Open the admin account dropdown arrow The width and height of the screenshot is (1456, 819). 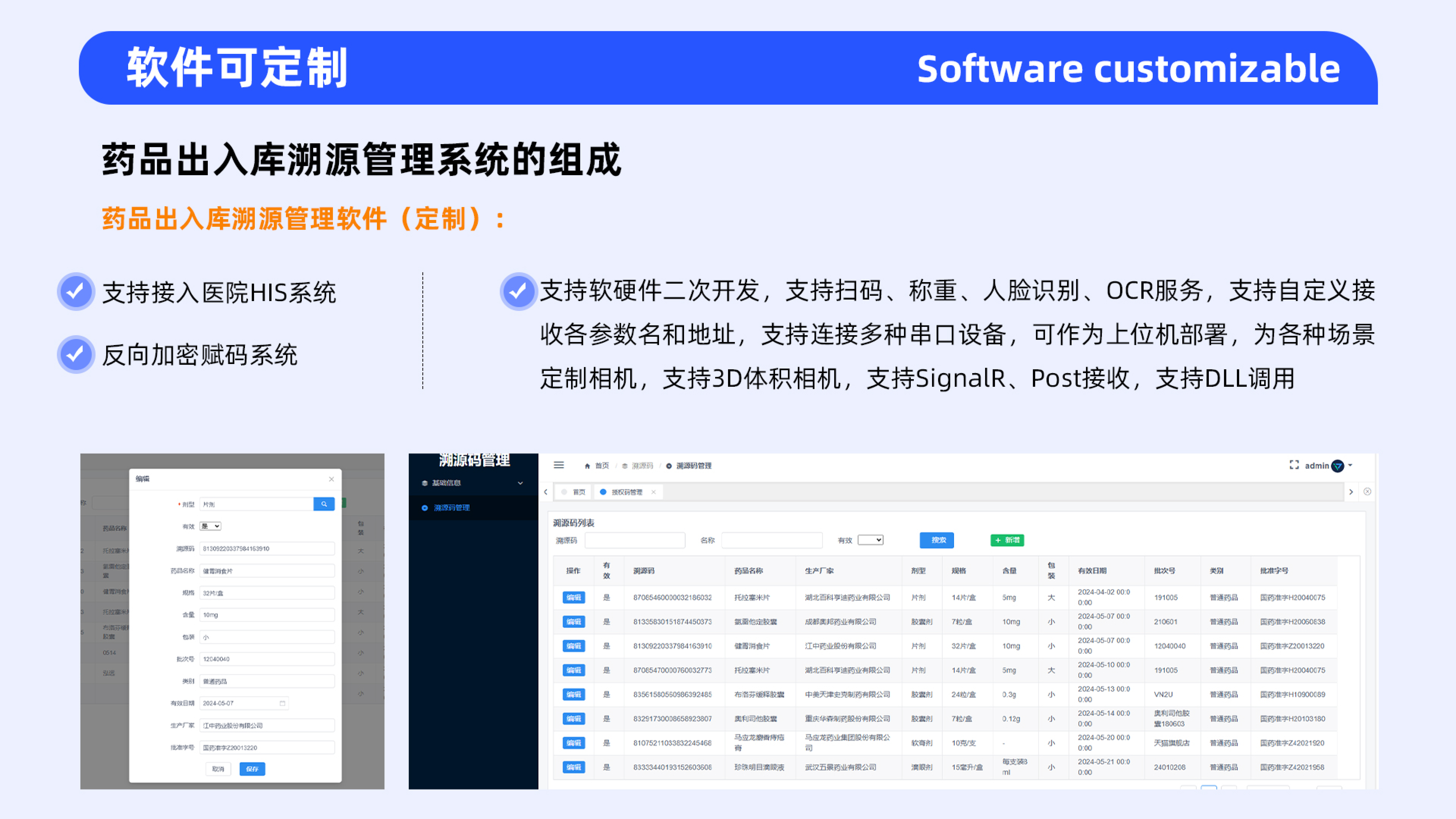[1350, 466]
